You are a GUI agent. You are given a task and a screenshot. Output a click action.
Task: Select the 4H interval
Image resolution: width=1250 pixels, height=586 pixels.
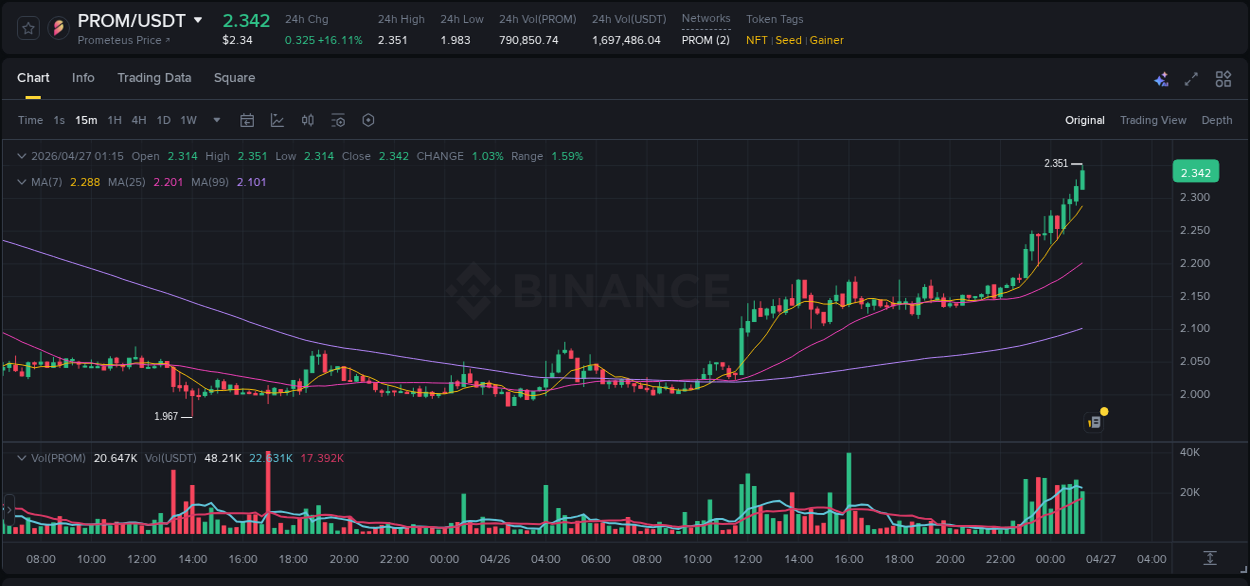tap(139, 120)
